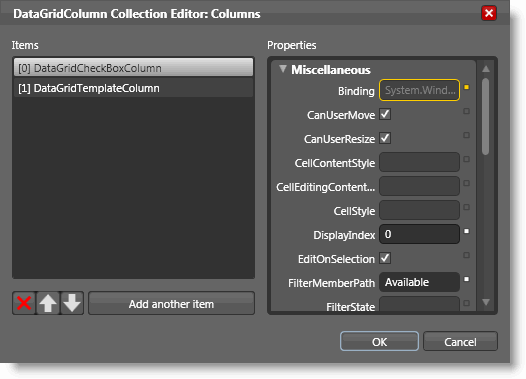Viewport: 526px width, 379px height.
Task: Click the CellStyle property label
Action: click(354, 211)
